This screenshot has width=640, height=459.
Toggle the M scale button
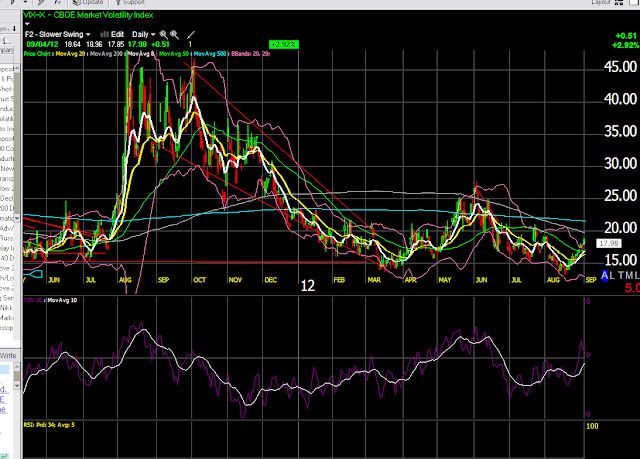click(x=630, y=275)
